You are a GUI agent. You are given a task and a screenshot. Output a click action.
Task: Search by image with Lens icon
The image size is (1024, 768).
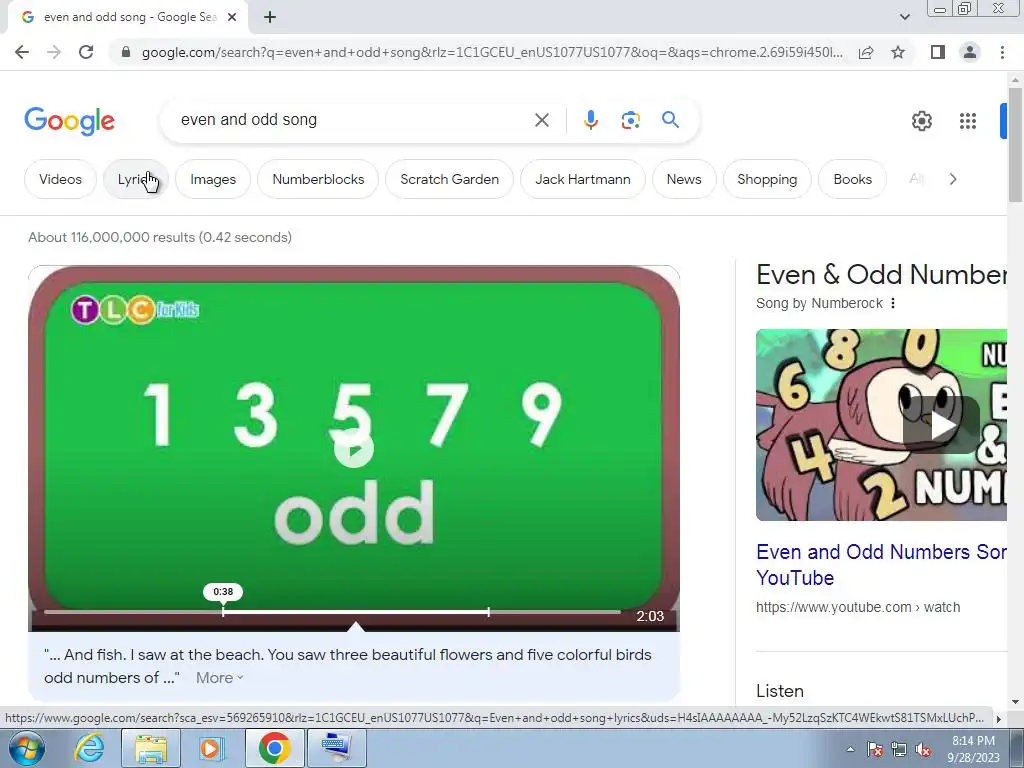coord(630,120)
